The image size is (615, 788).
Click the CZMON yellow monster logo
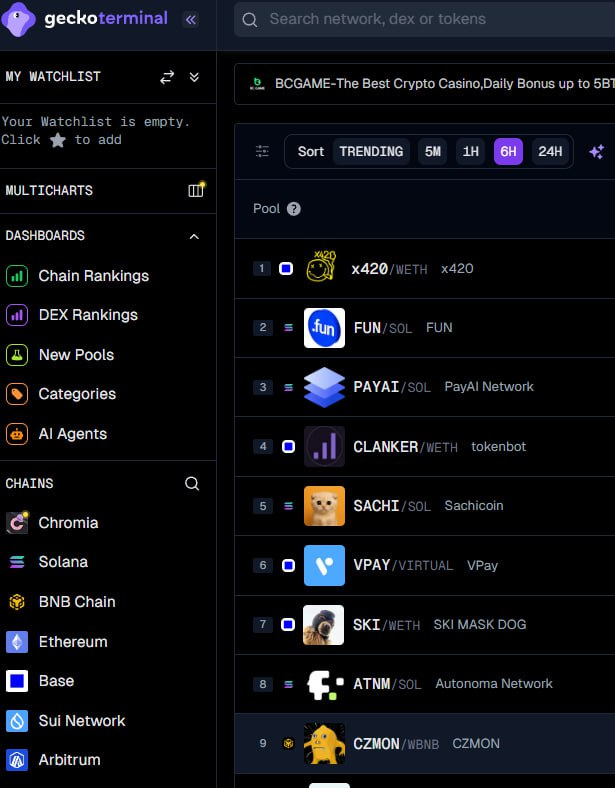[x=325, y=743]
